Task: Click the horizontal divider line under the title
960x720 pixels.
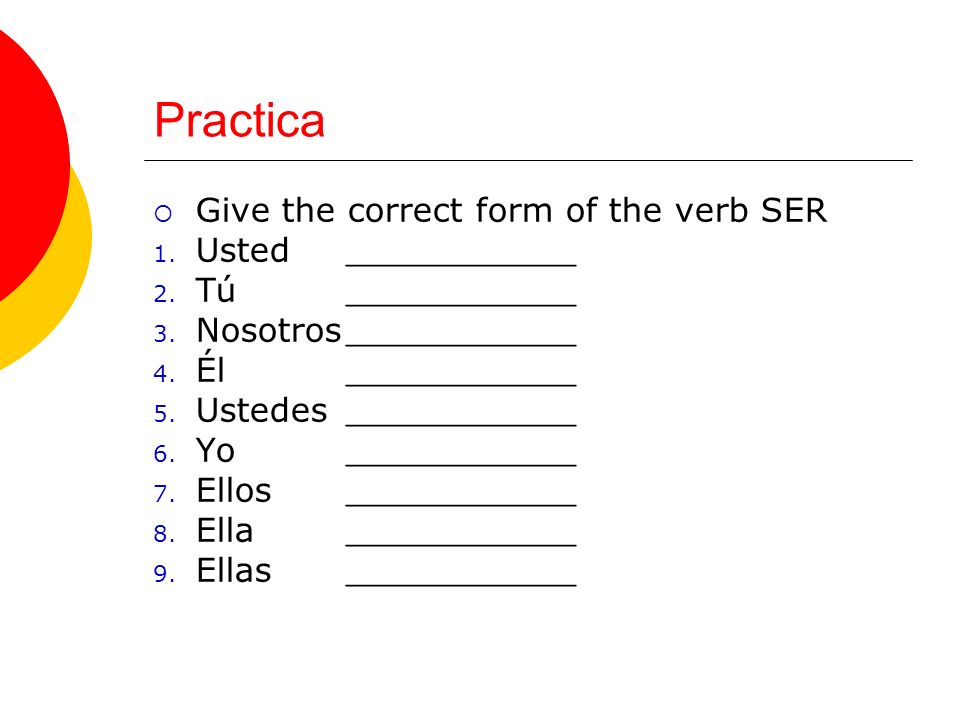Action: pyautogui.click(x=528, y=160)
